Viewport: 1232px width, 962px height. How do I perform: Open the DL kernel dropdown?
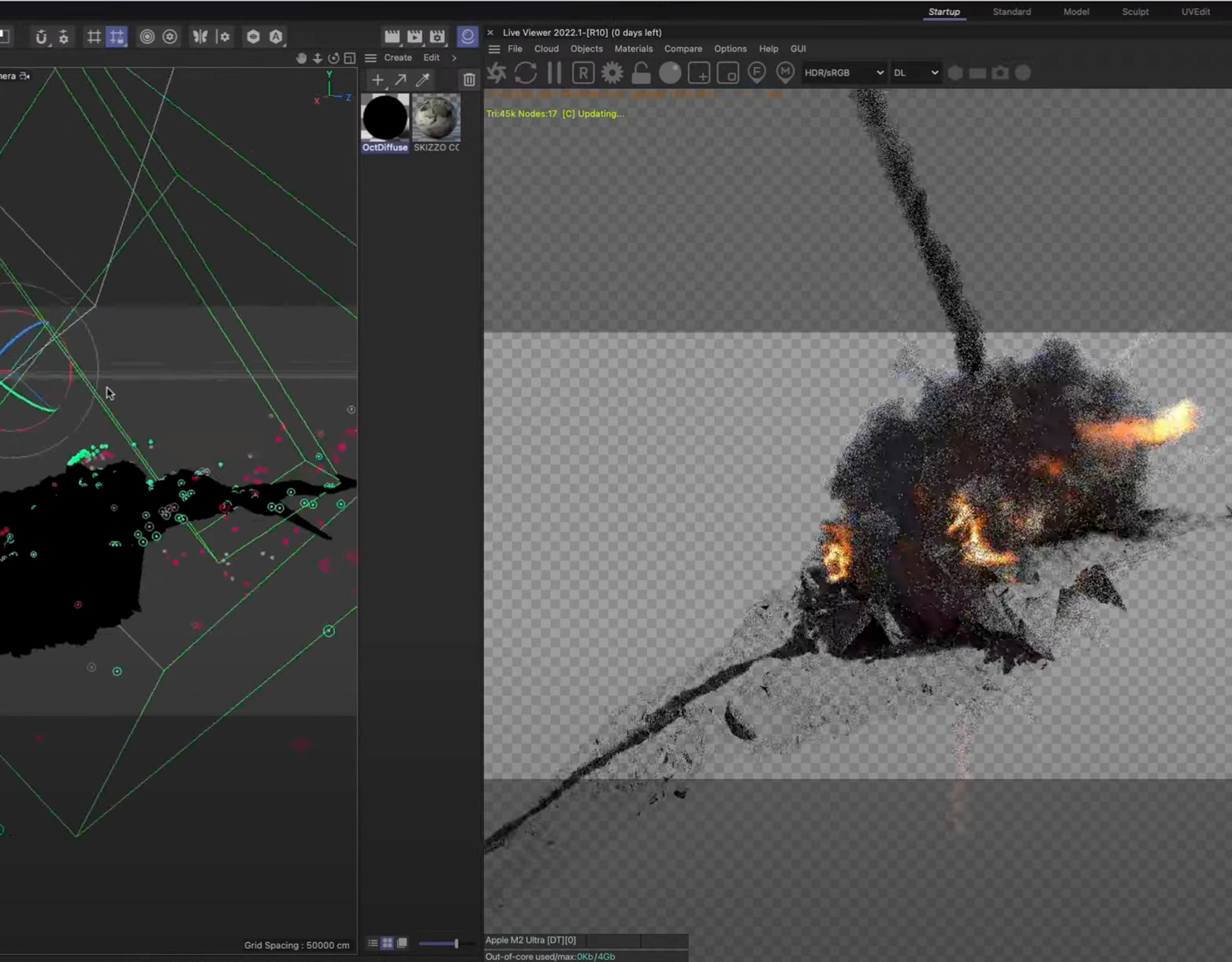(915, 73)
